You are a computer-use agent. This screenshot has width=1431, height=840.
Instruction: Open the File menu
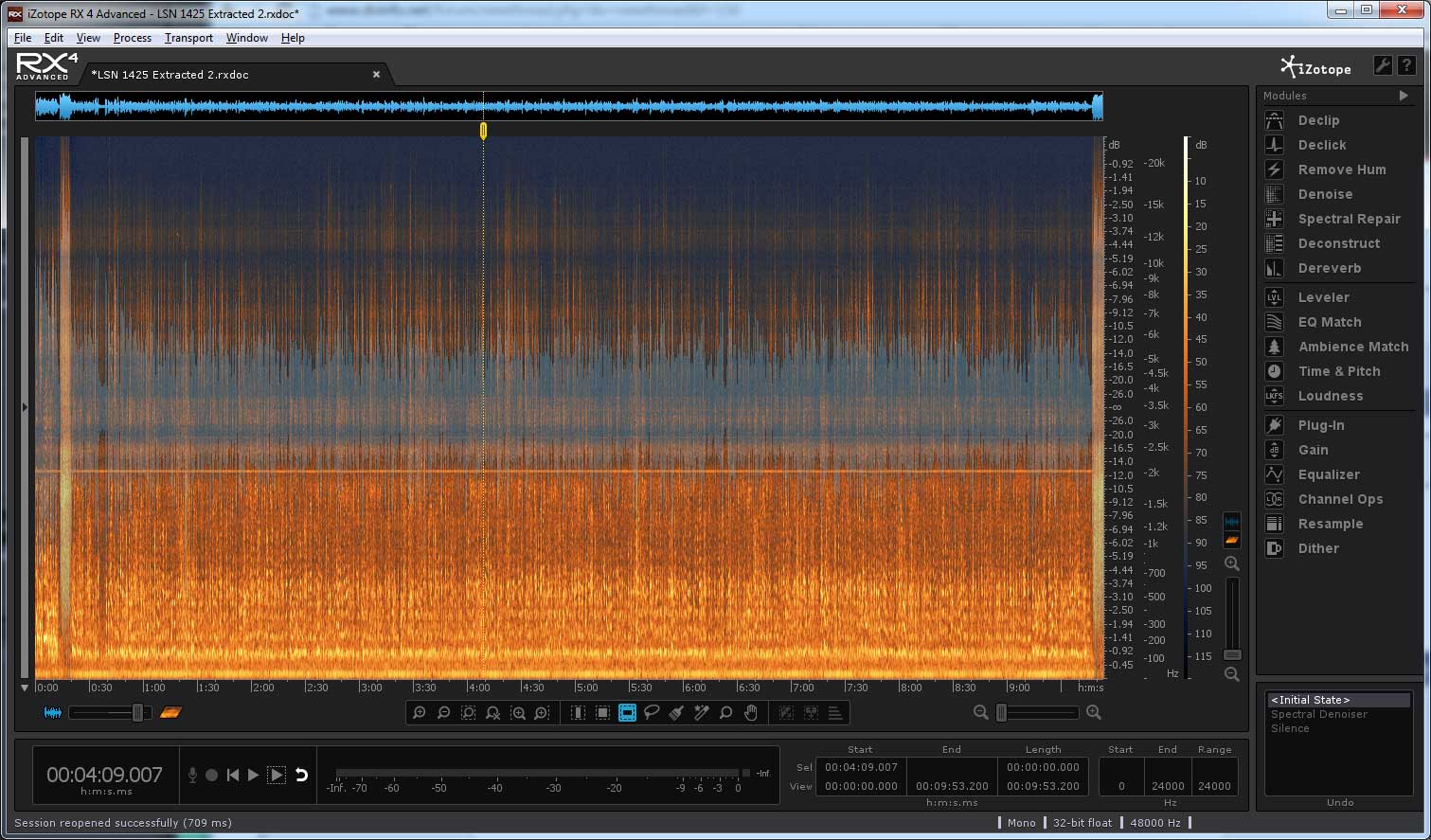[23, 38]
